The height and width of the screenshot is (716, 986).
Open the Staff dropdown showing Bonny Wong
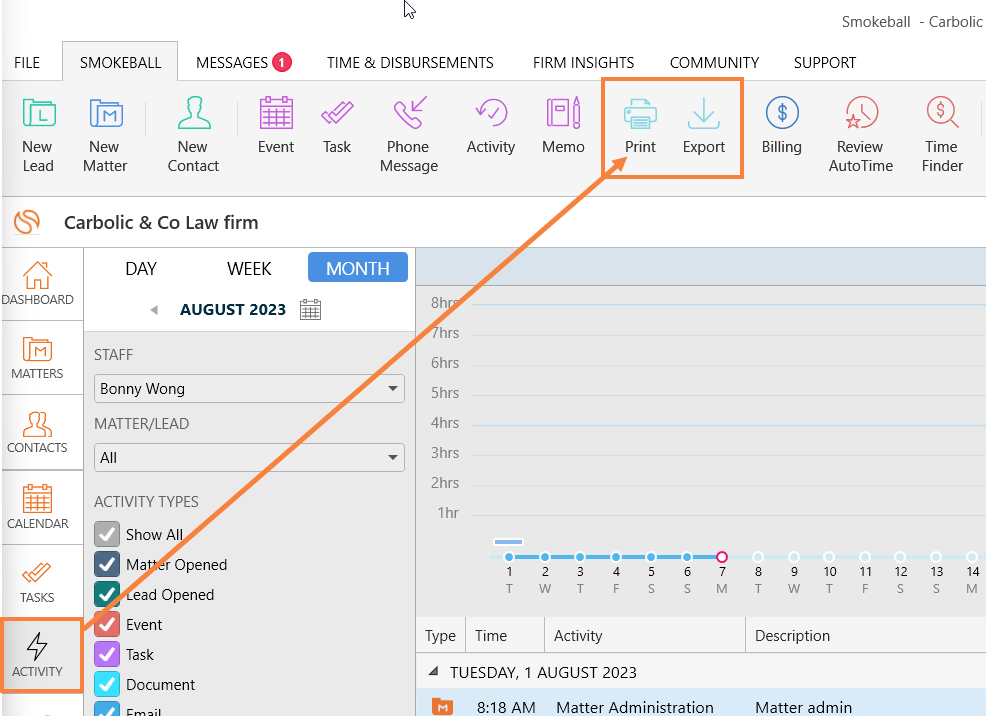point(249,388)
